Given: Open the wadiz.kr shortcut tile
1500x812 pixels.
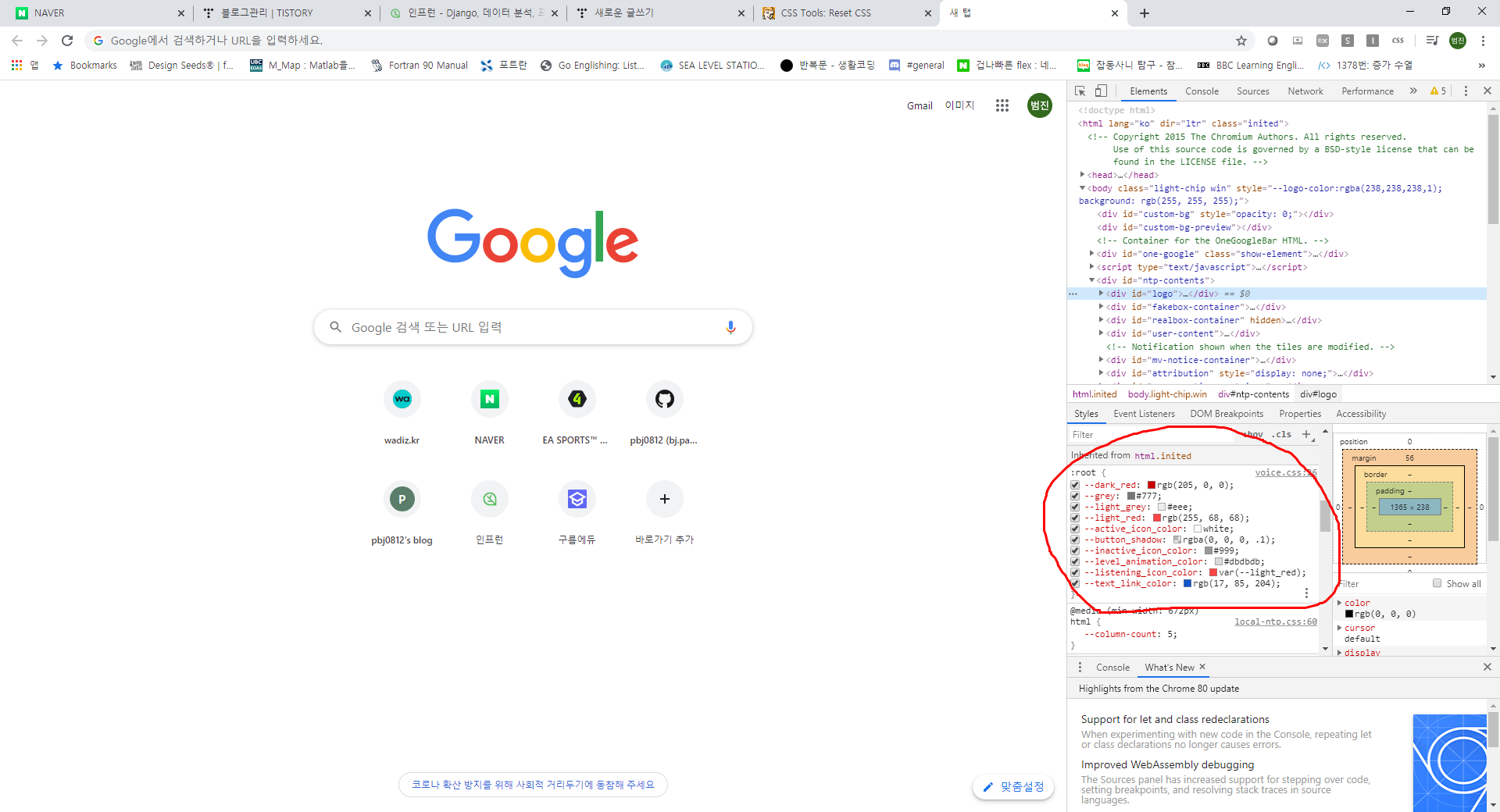Looking at the screenshot, I should 402,412.
